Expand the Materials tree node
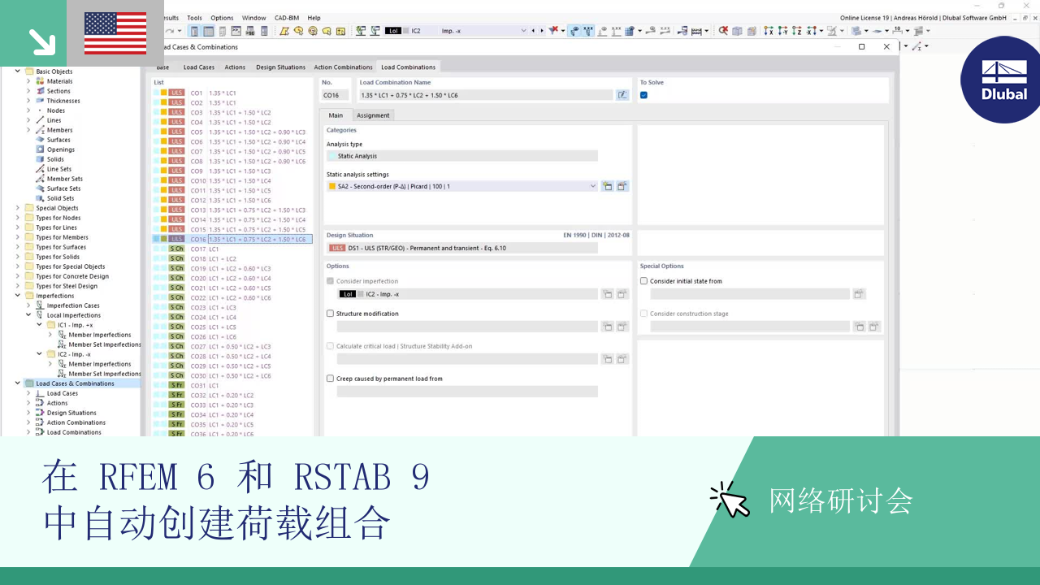 [x=29, y=81]
